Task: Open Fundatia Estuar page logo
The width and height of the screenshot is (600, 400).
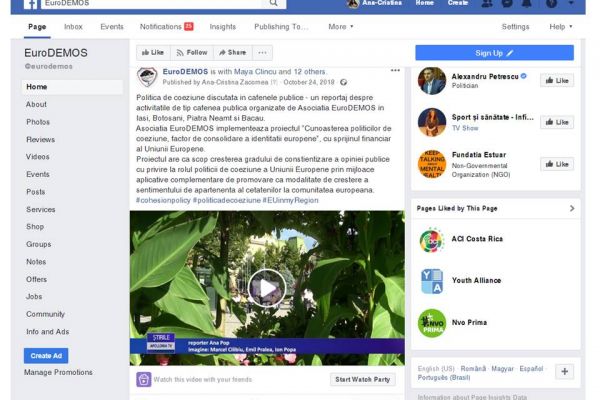Action: pos(432,164)
